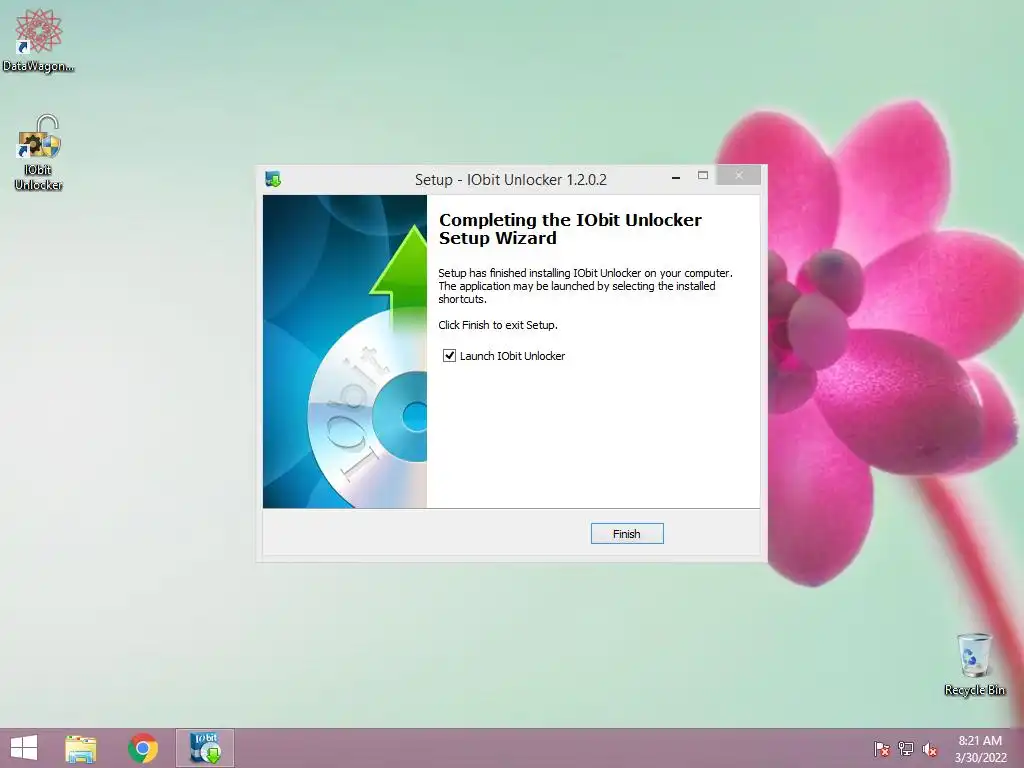This screenshot has height=768, width=1024.
Task: Click the setup icon in the title bar
Action: tap(273, 179)
